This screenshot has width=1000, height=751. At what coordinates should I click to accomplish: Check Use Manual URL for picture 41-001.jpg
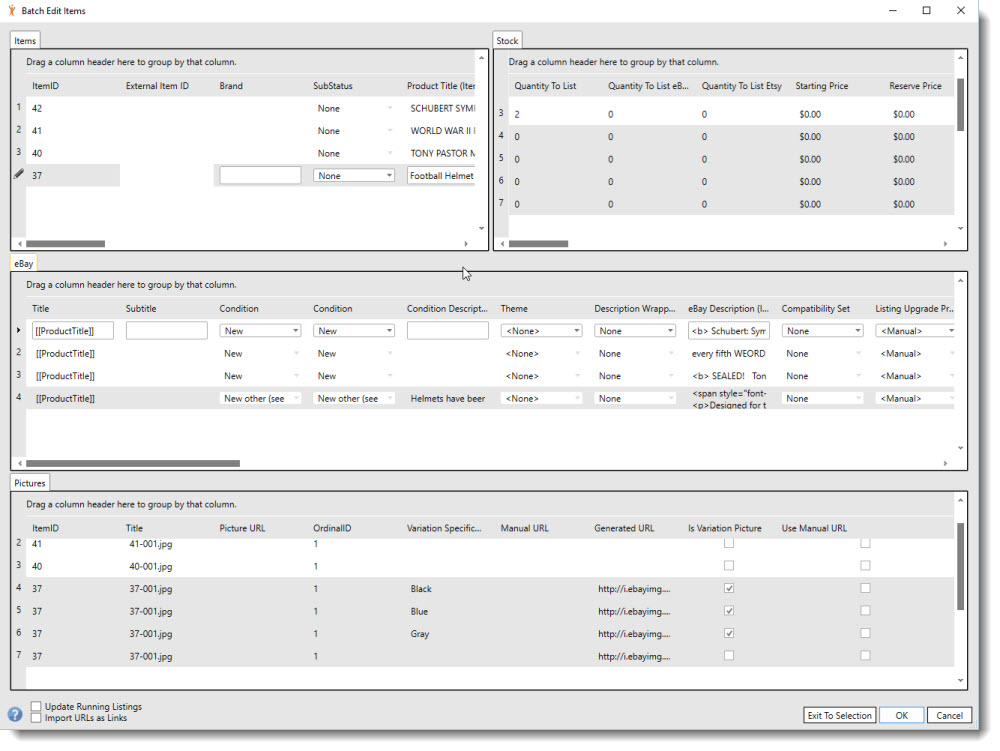865,543
